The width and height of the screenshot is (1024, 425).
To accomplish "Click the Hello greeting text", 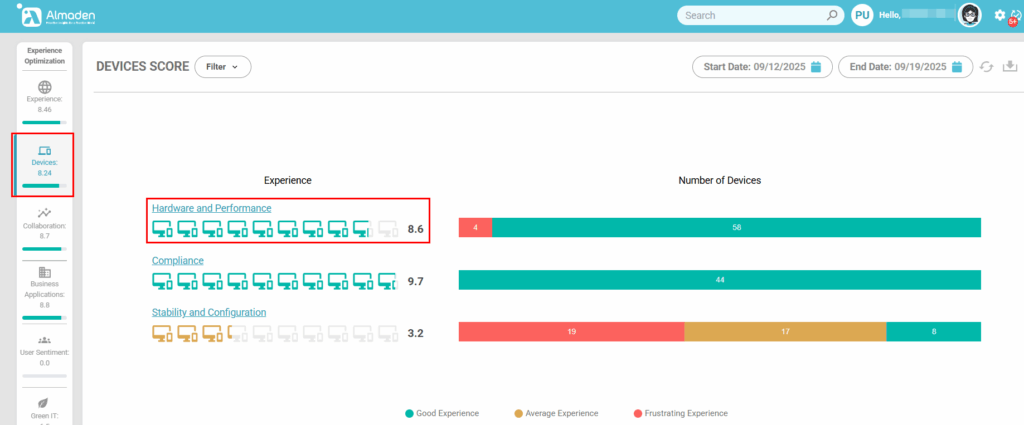I will (x=890, y=15).
